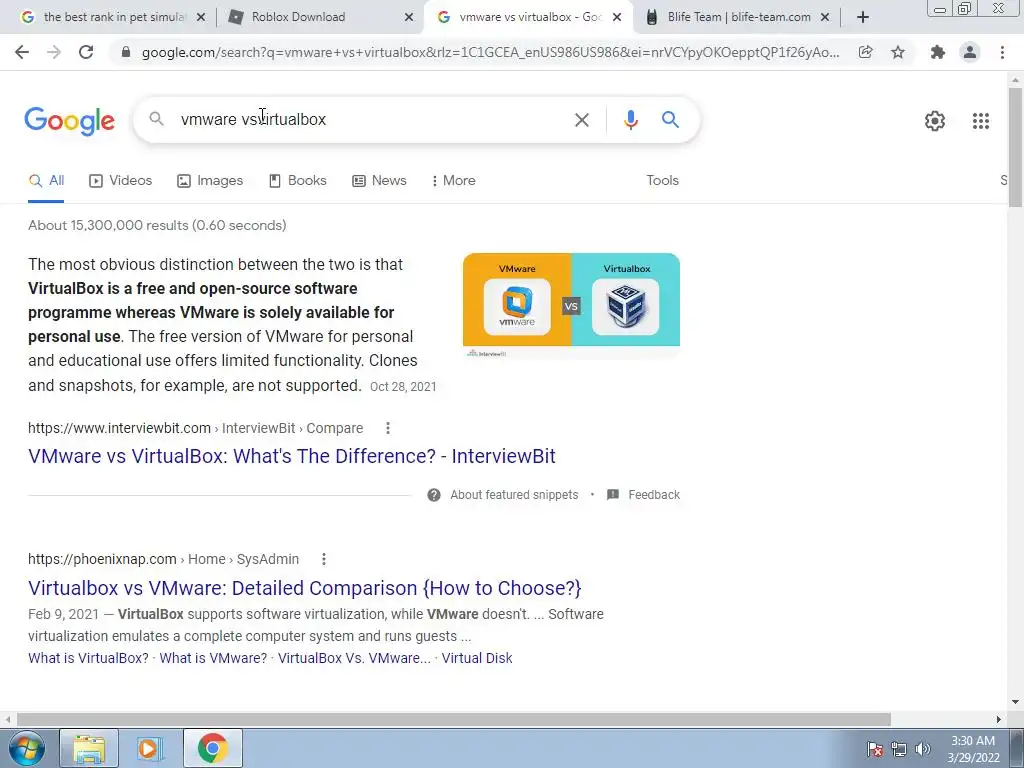Click the Google logo
The image size is (1024, 768).
tap(69, 121)
